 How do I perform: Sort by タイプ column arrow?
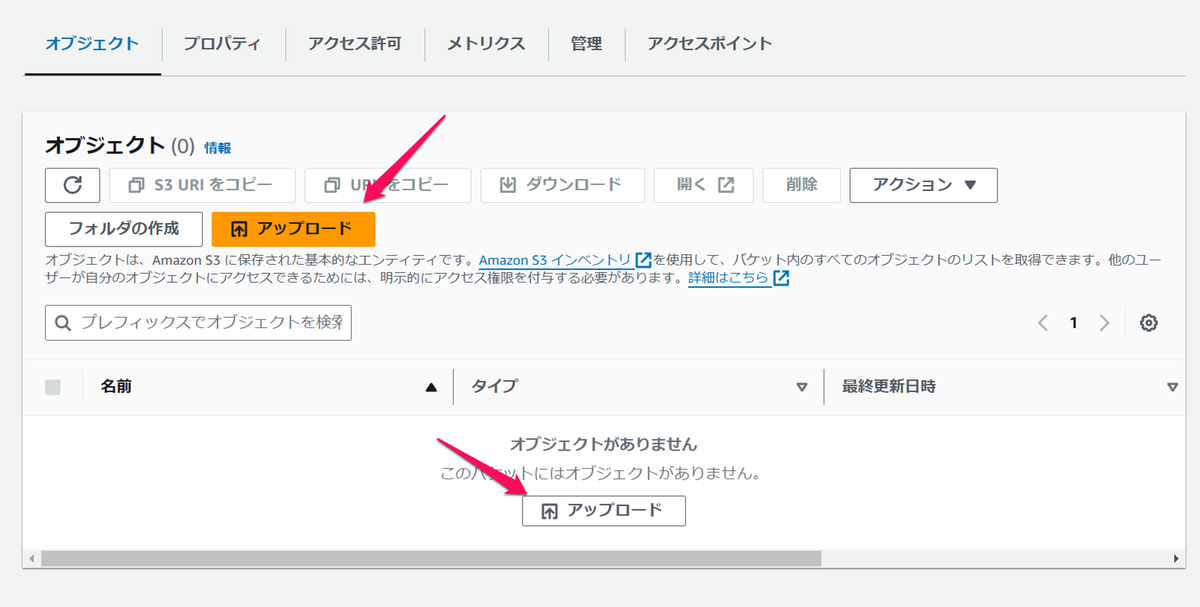pyautogui.click(x=801, y=387)
